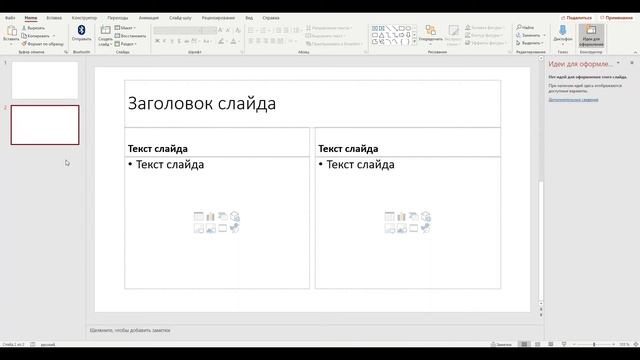Click the Arrange (Упорядочить) icon
Screen dimensions: 640x360
click(x=431, y=31)
